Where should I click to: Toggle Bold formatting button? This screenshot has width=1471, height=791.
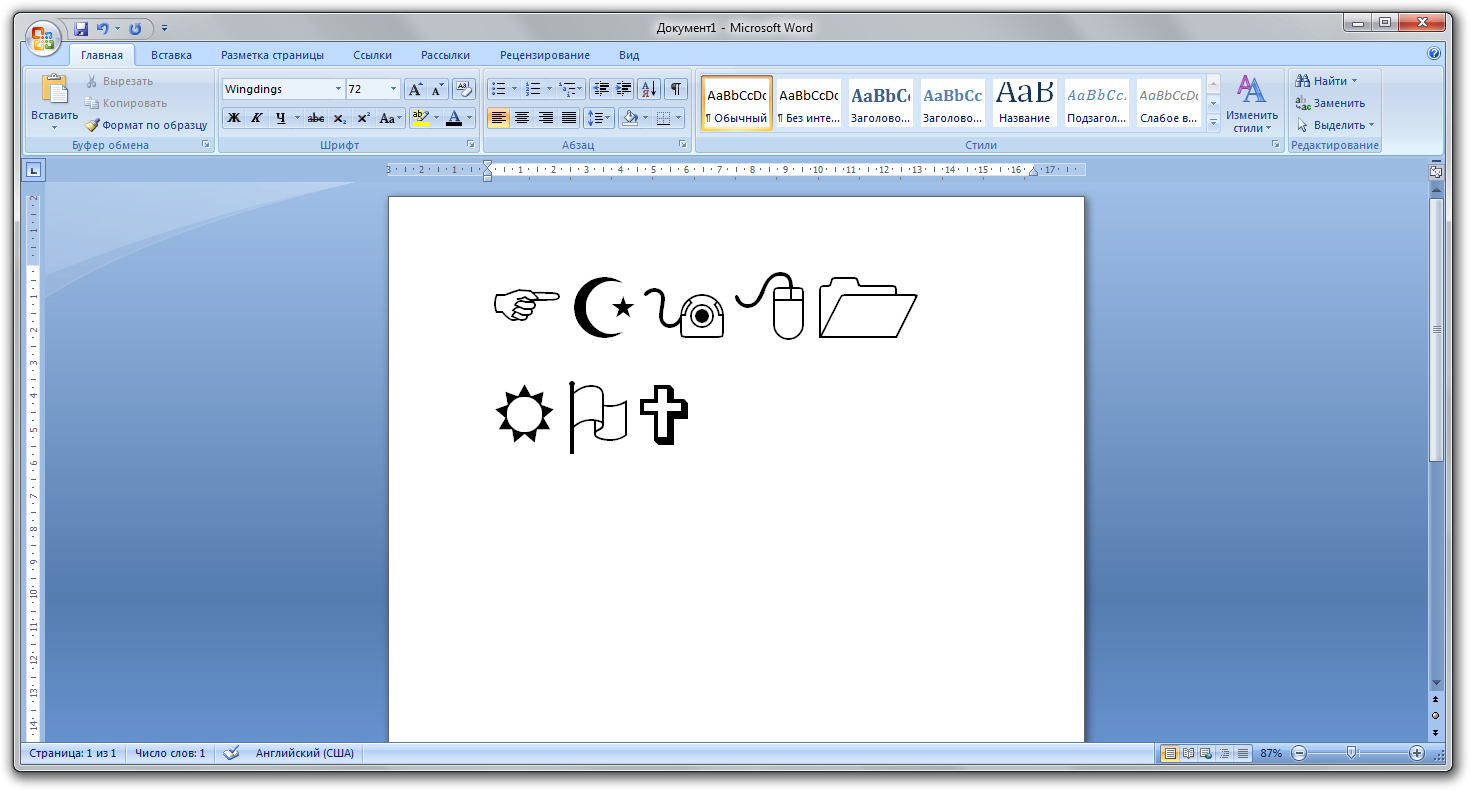[x=234, y=118]
